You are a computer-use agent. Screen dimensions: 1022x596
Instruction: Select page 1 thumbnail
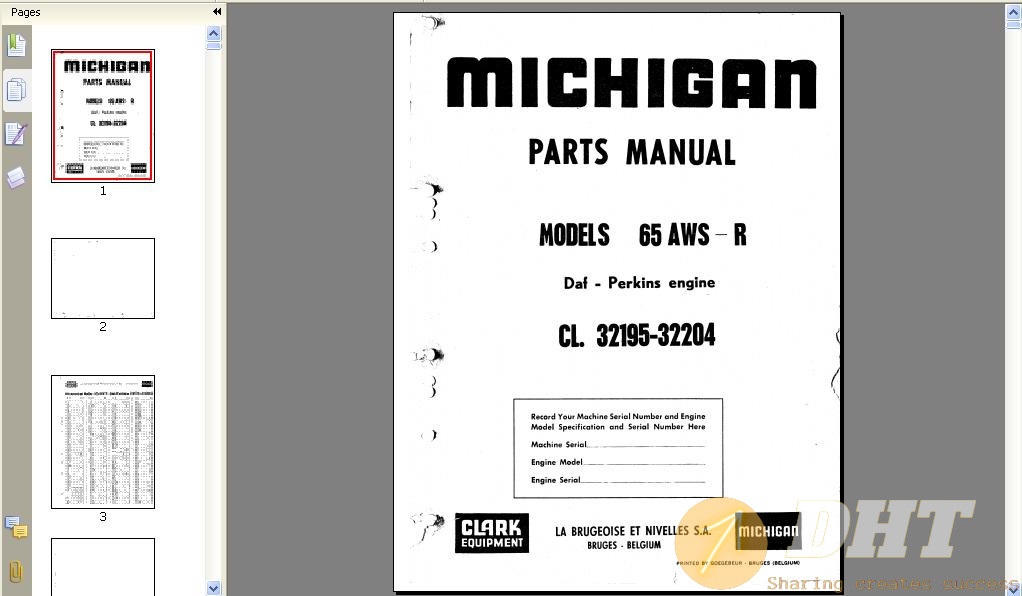coord(103,115)
